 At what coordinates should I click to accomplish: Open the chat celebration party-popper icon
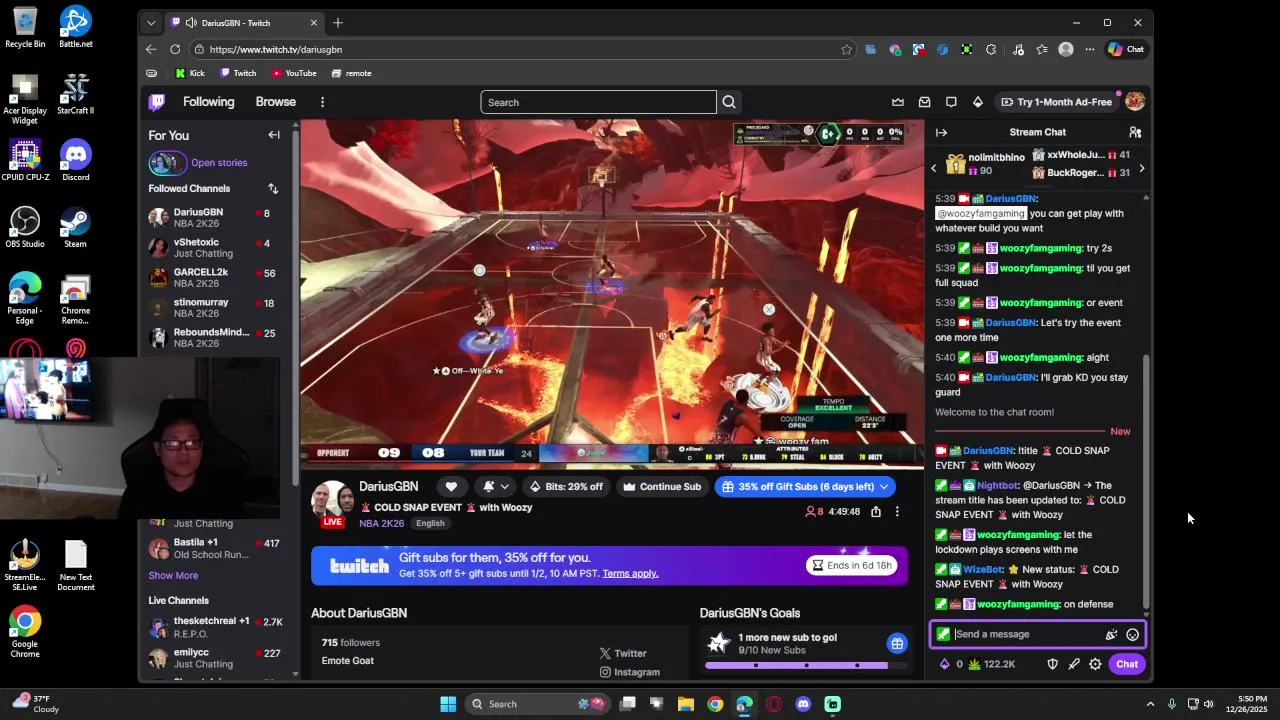[x=1111, y=634]
